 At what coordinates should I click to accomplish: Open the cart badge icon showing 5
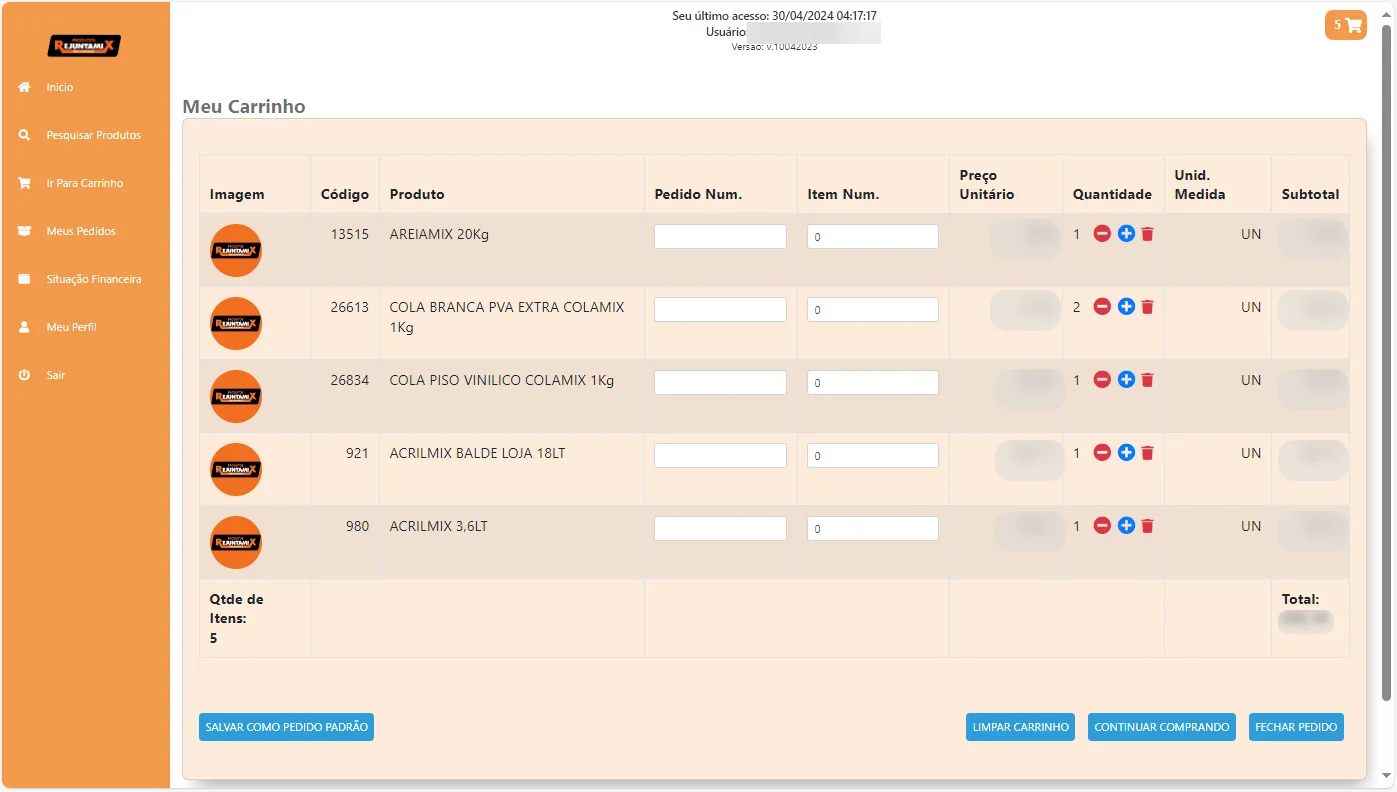pyautogui.click(x=1345, y=26)
